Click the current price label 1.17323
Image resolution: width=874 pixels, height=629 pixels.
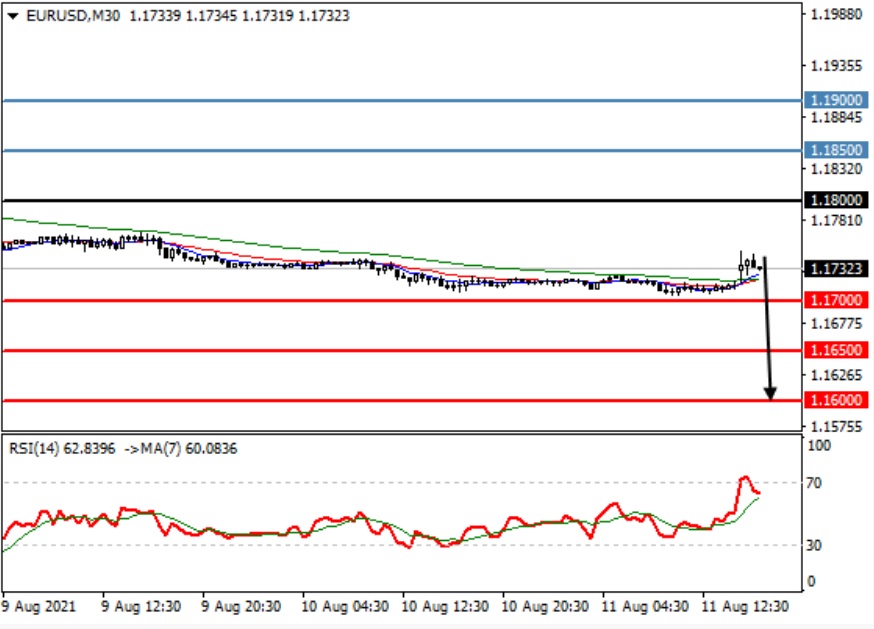coord(836,269)
